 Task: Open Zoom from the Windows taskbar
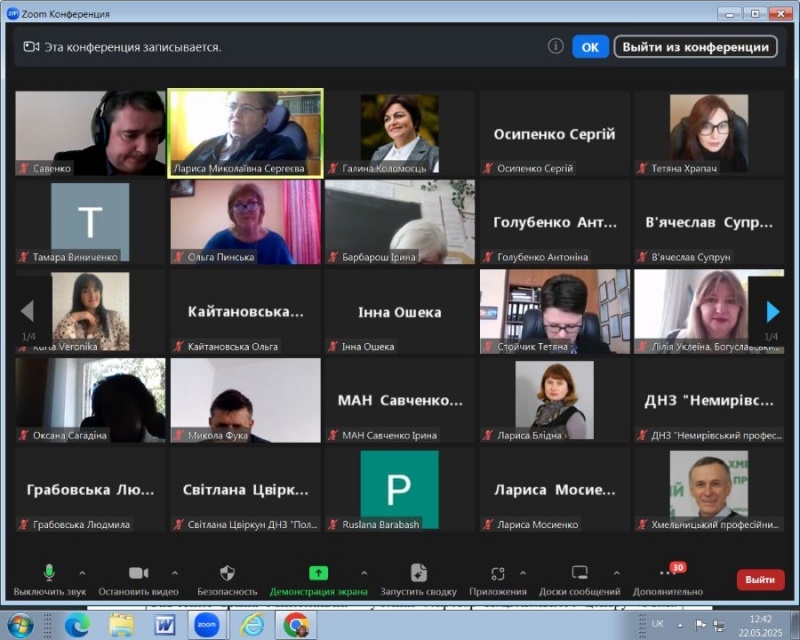pyautogui.click(x=208, y=625)
